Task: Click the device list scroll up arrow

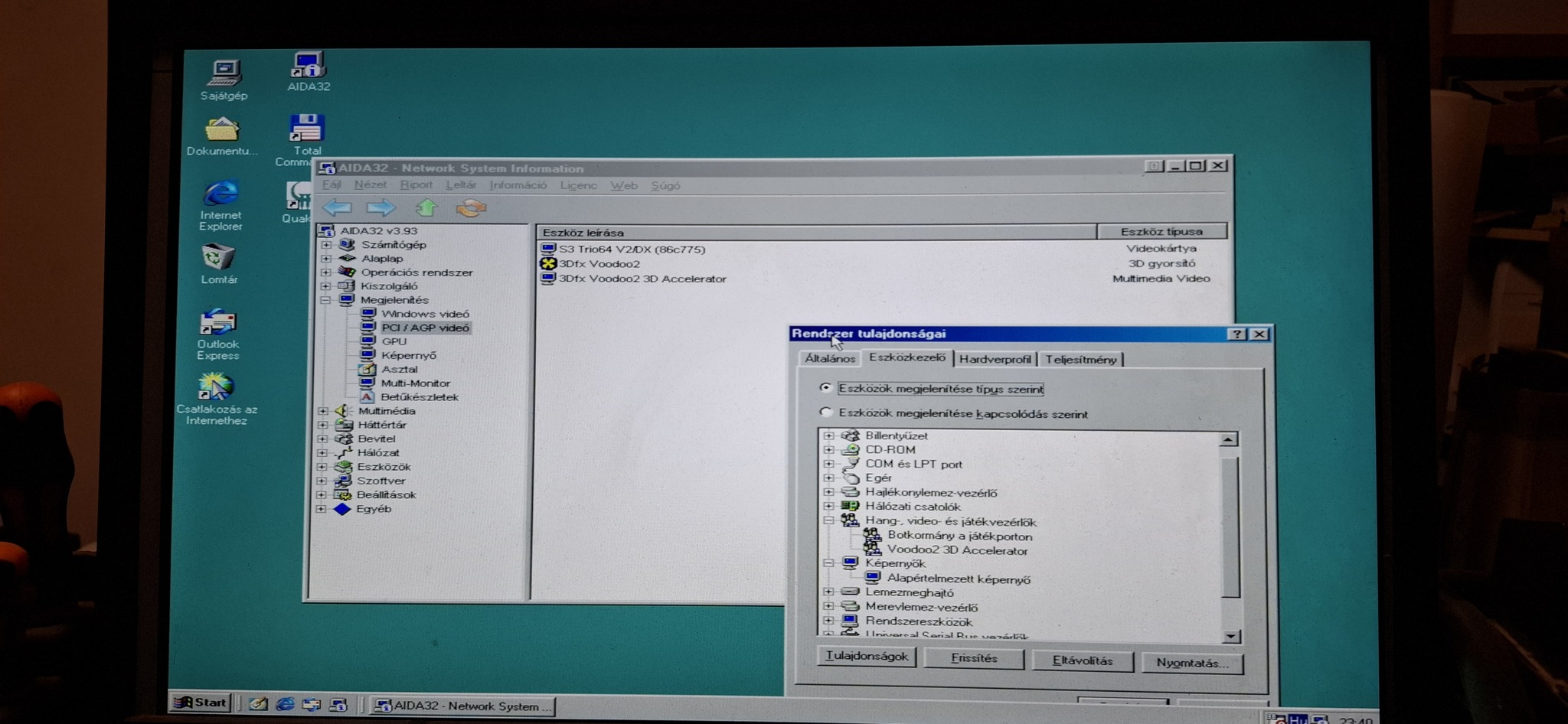Action: (x=1229, y=439)
